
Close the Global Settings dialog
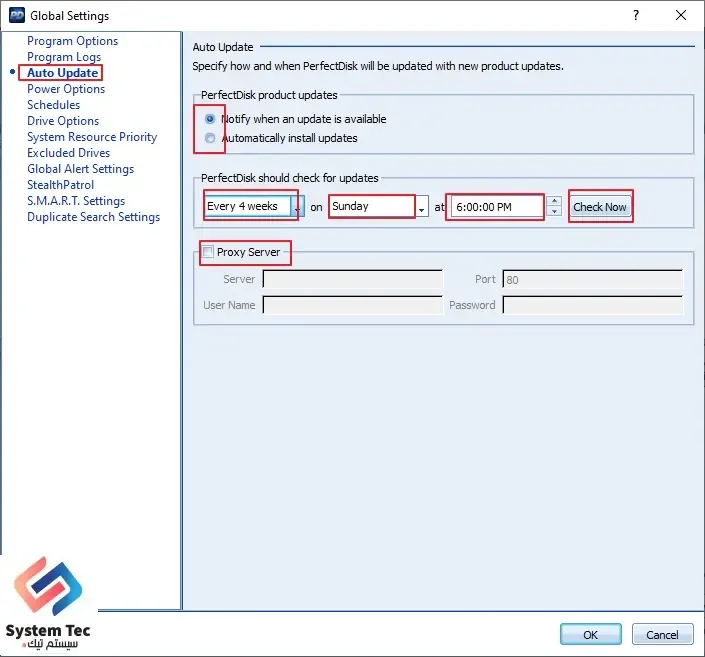pos(681,15)
